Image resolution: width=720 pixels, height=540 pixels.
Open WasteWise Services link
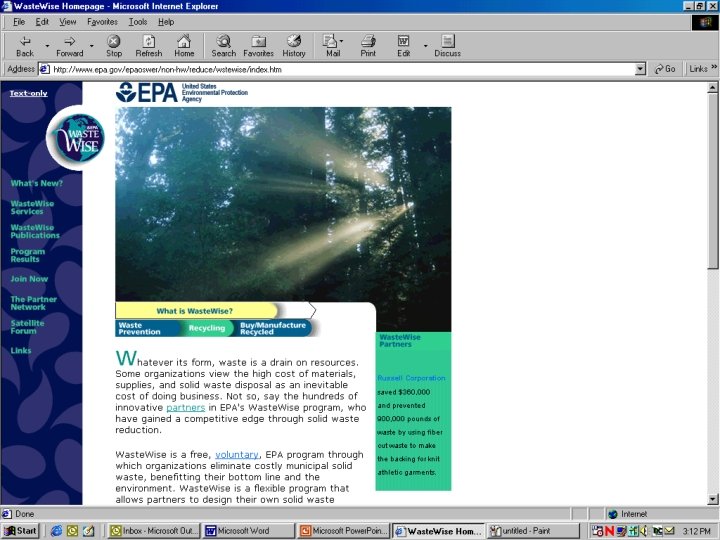[32, 208]
